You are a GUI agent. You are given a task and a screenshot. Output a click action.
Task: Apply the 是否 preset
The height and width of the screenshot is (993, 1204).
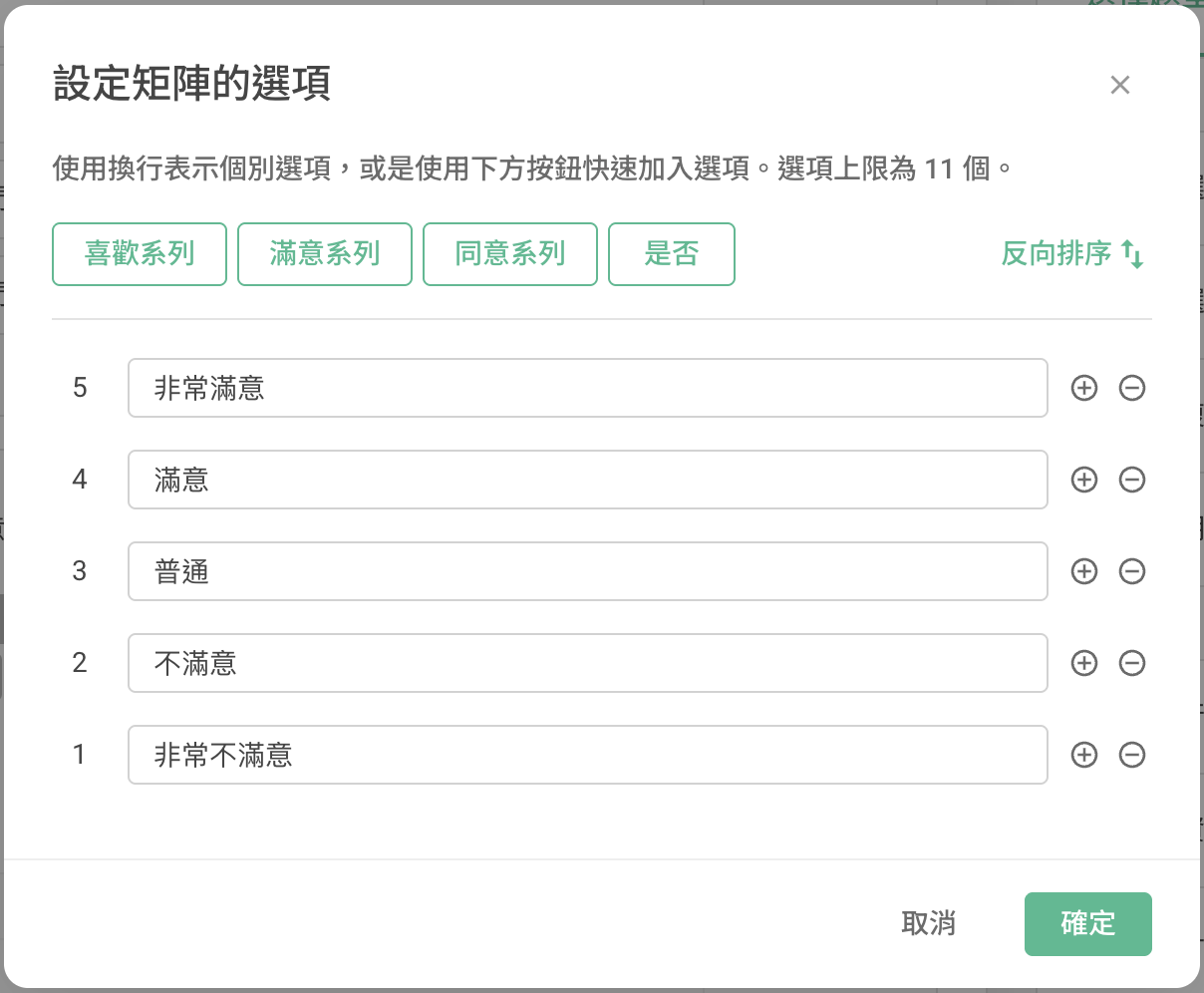click(x=671, y=254)
